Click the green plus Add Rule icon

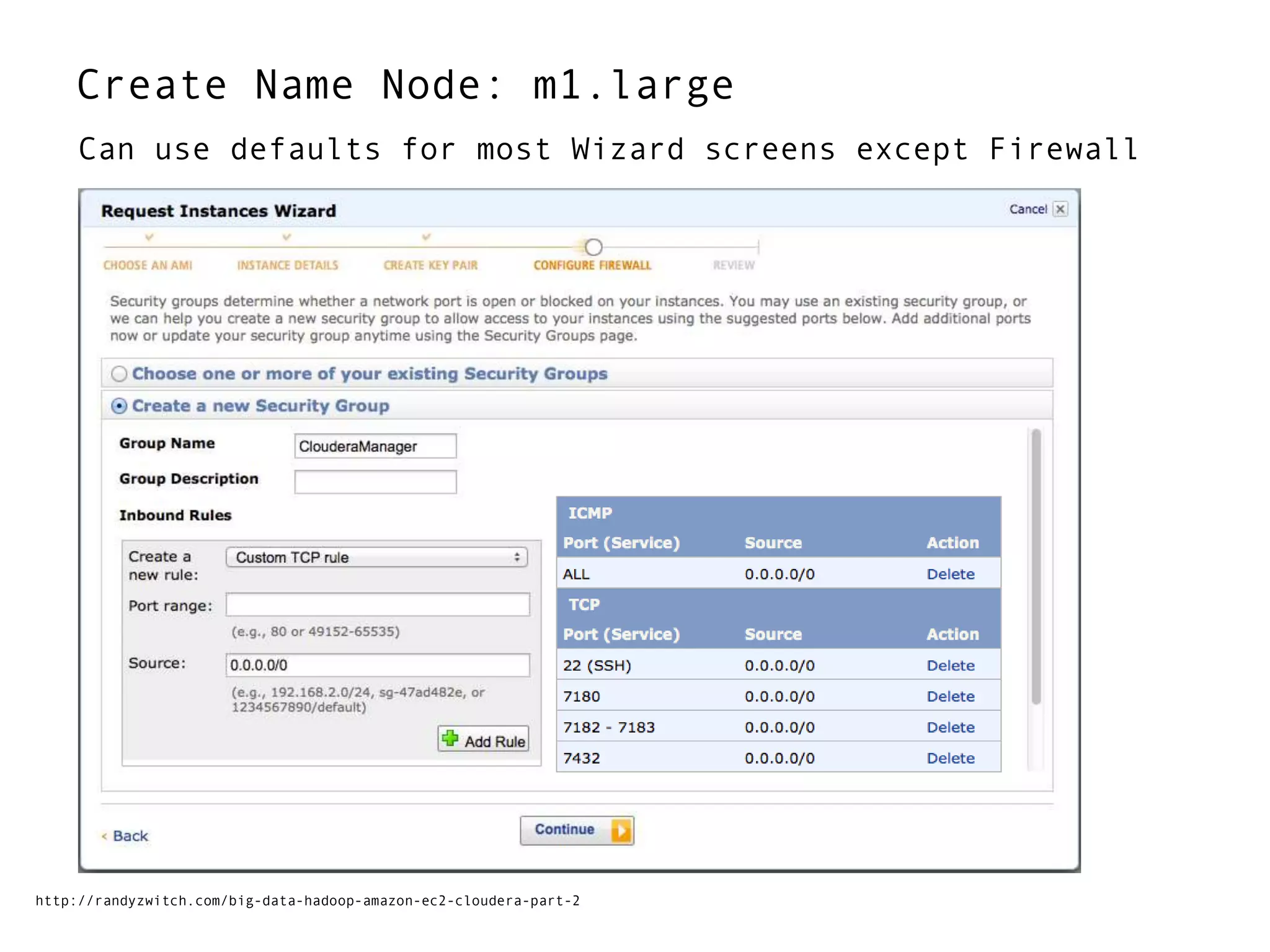[450, 739]
